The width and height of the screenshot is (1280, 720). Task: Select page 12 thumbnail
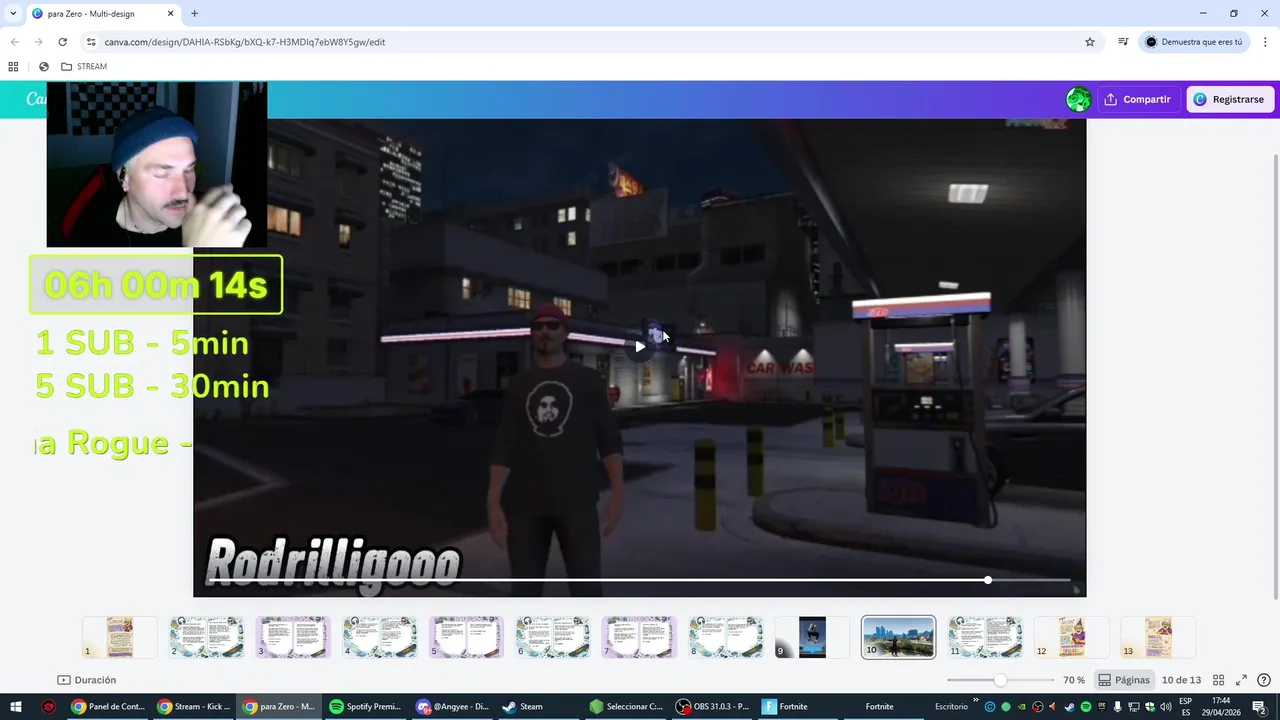[x=1072, y=637]
